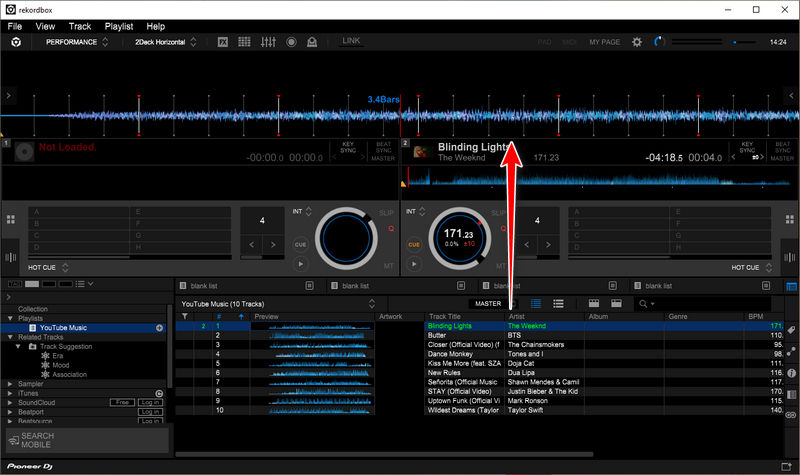Open the sub browser side icon
The height and width of the screenshot is (475, 800).
point(791,394)
